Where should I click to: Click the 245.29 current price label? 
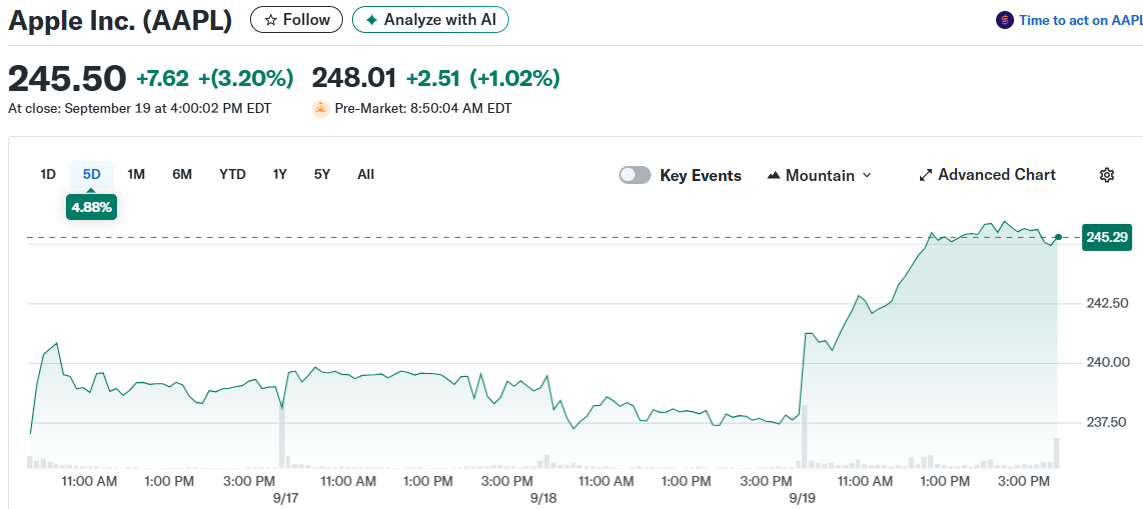pos(1107,237)
